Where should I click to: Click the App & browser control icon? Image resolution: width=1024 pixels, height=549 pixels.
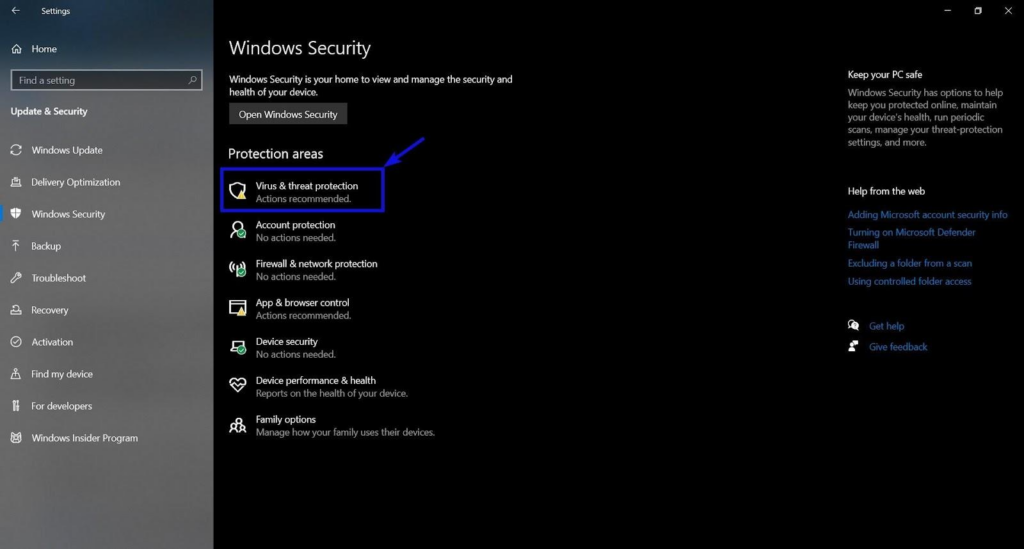[x=238, y=308]
